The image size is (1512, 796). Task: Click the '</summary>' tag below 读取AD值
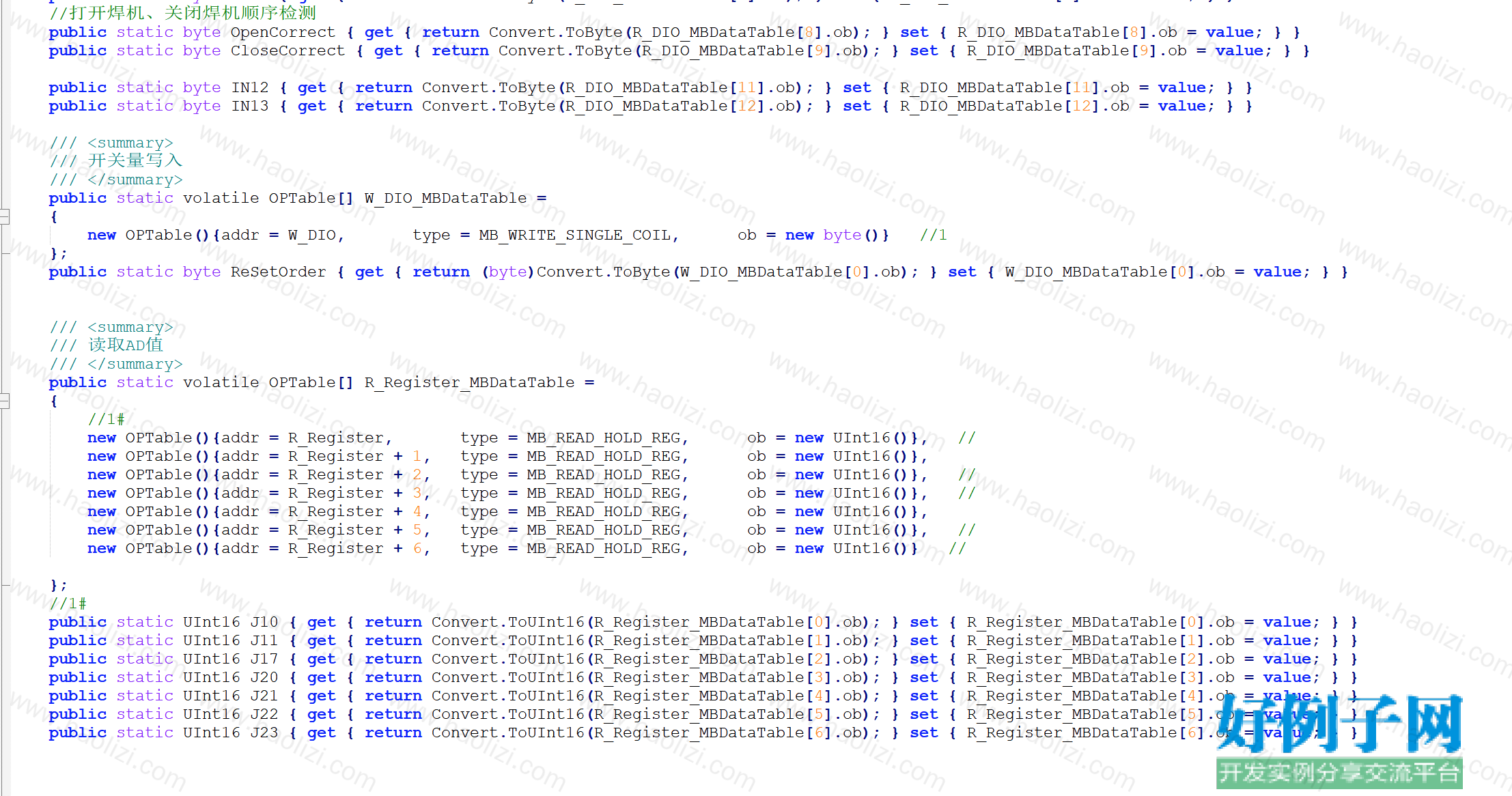135,364
